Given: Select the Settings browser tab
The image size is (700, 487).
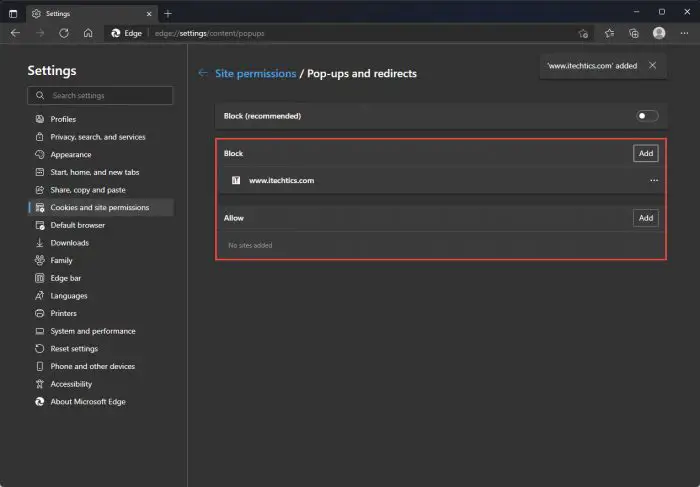Looking at the screenshot, I should click(92, 14).
